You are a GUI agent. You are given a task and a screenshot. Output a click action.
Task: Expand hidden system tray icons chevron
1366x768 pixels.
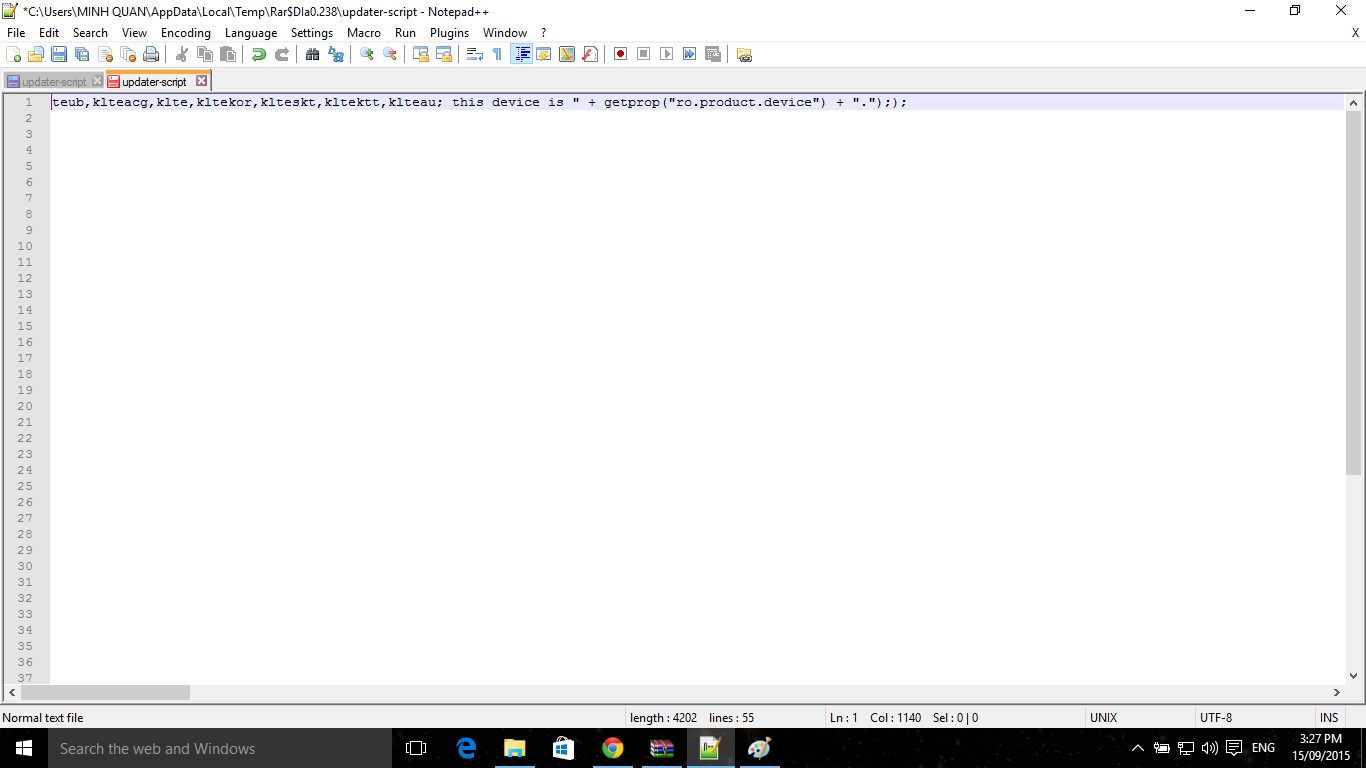[1138, 748]
